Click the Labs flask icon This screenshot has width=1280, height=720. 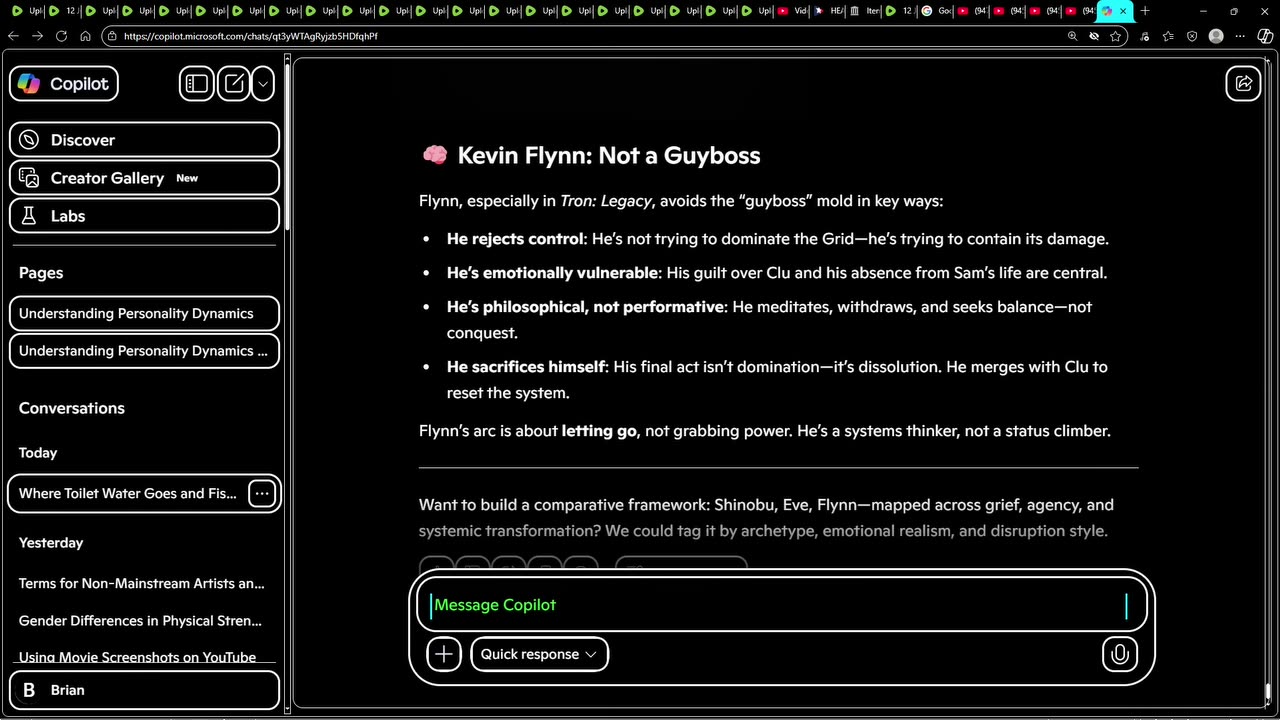click(29, 216)
